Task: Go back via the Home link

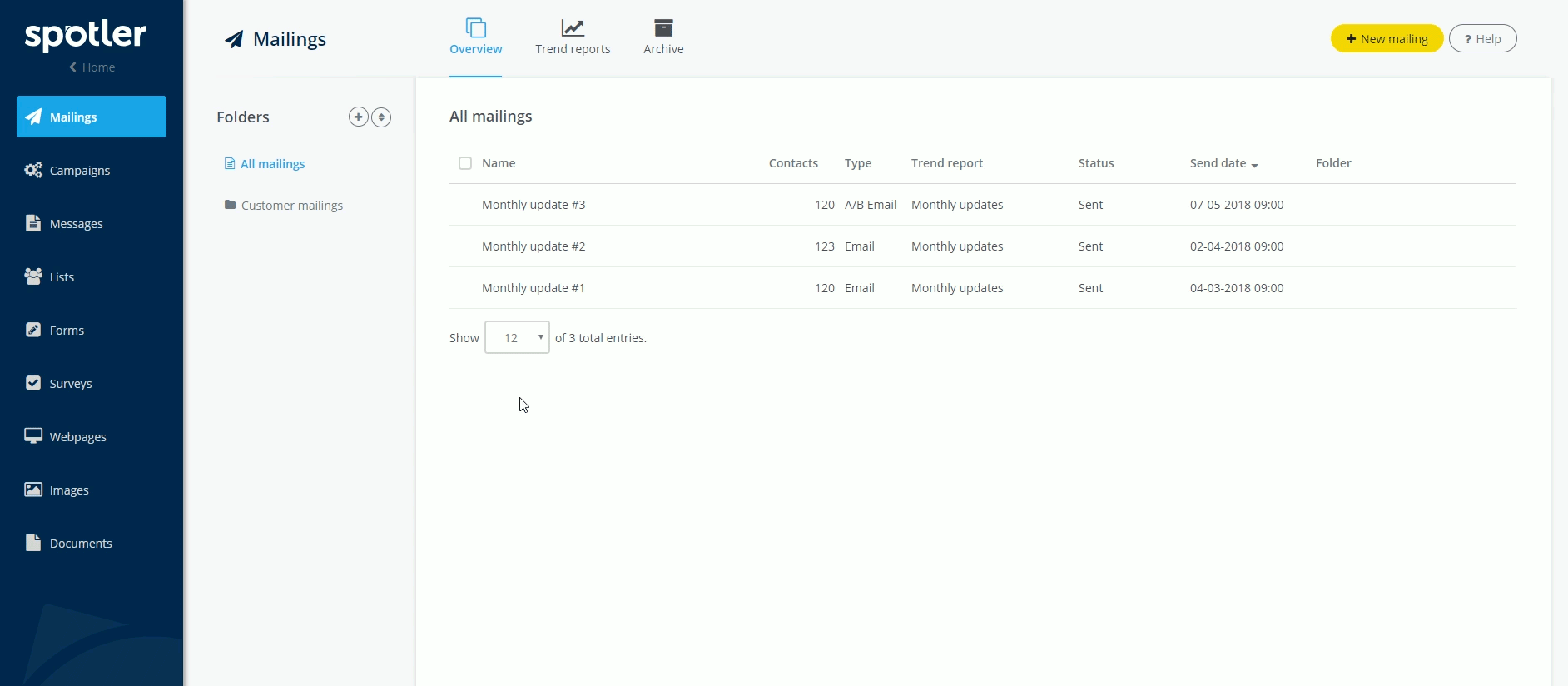Action: (x=92, y=67)
